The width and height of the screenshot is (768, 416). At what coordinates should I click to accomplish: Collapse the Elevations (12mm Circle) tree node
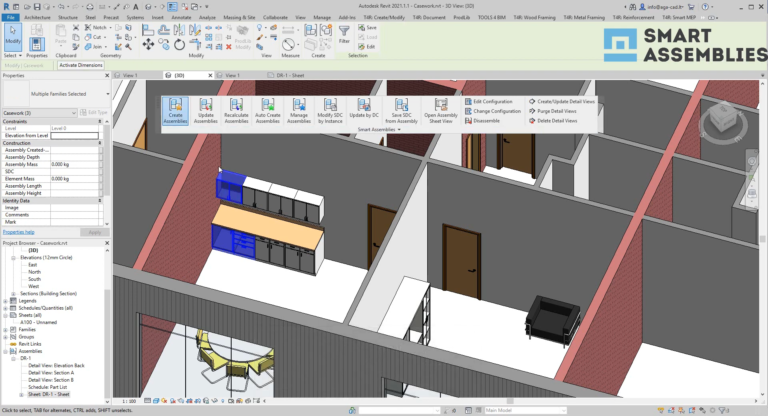(x=13, y=257)
